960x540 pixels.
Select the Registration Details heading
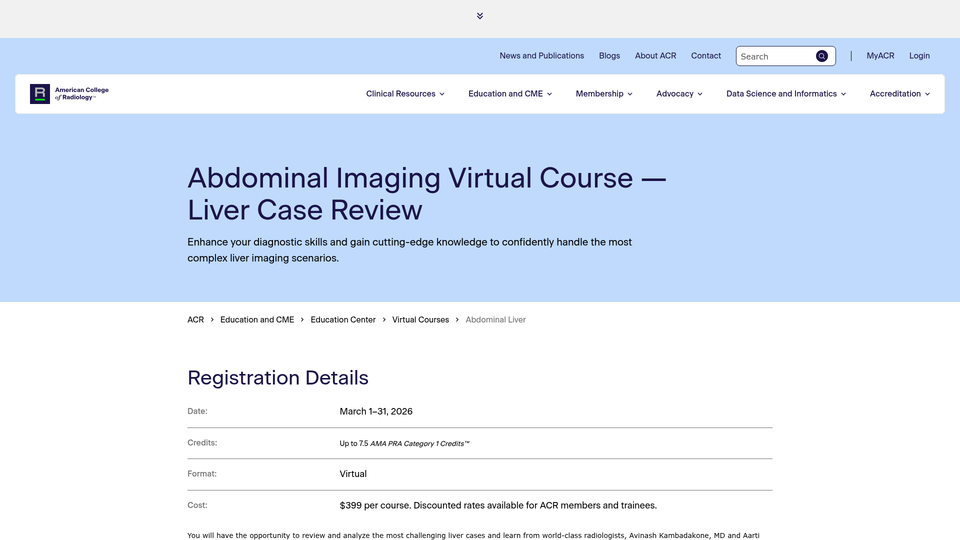278,378
